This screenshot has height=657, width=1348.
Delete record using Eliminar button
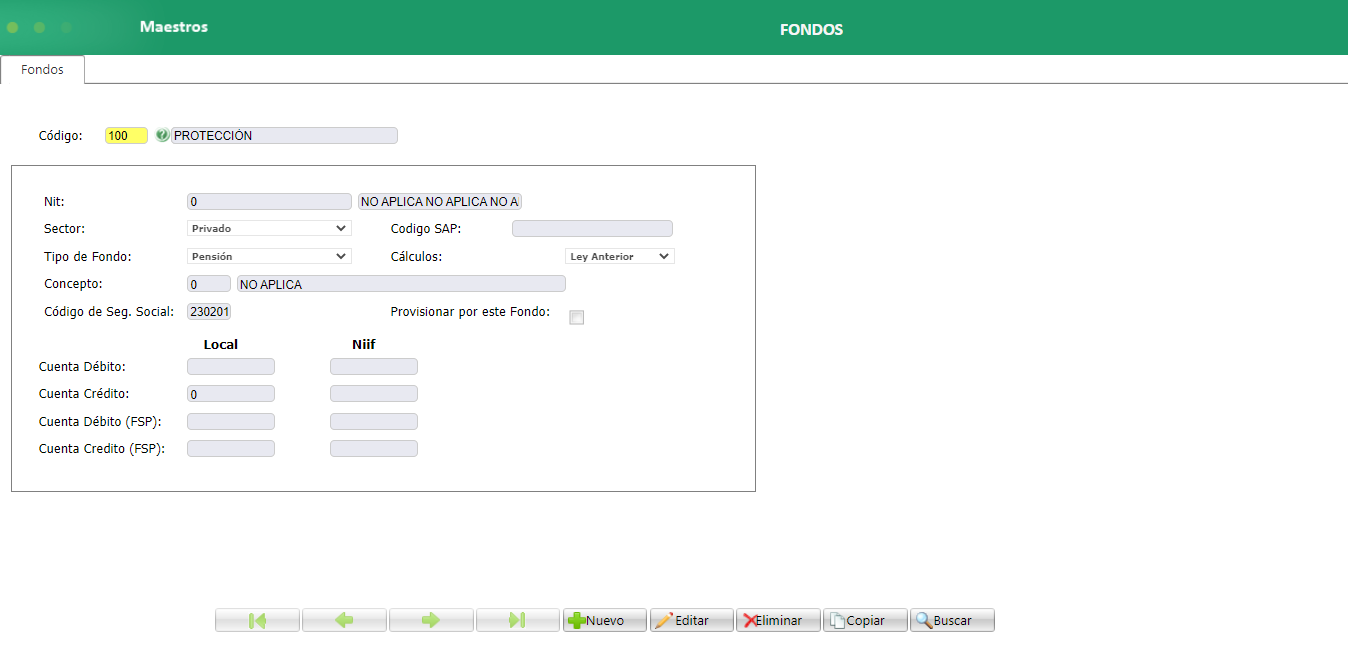pos(778,620)
